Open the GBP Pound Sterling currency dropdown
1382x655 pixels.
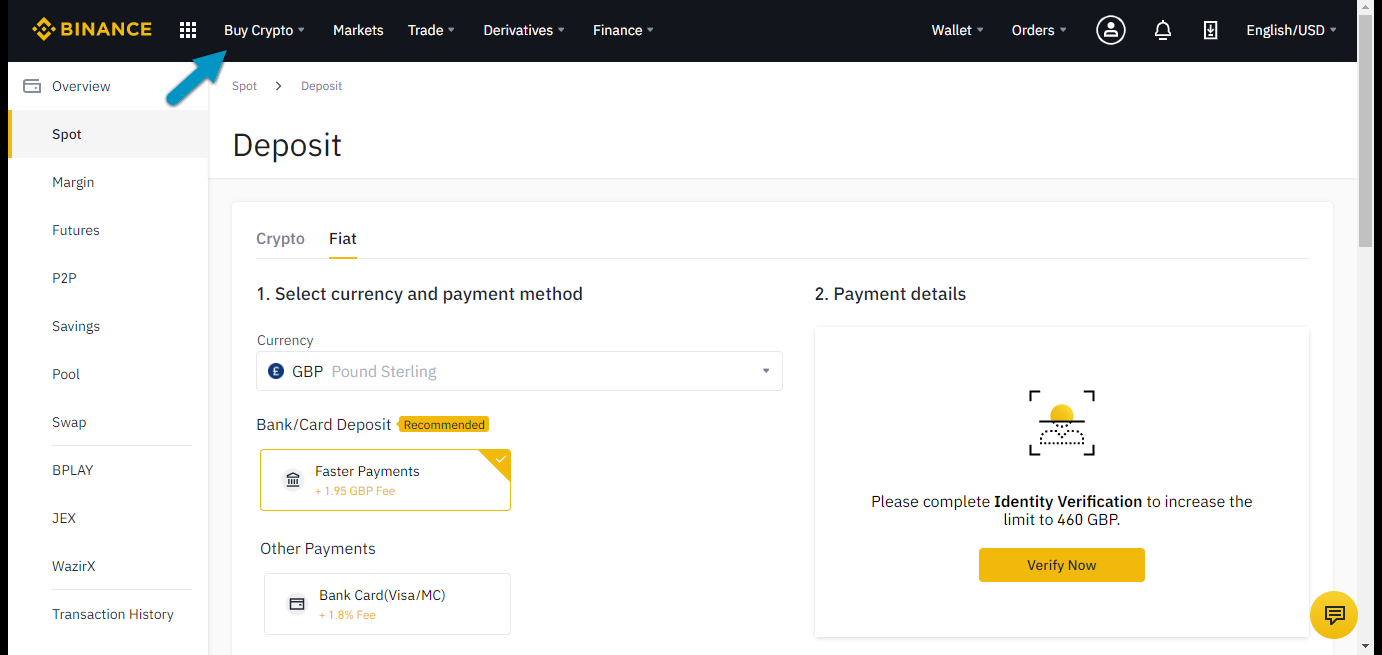coord(519,371)
